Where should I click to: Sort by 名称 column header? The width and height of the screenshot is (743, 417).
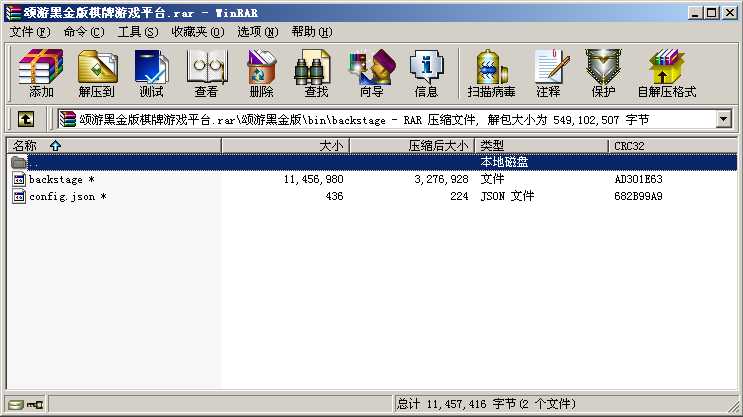pyautogui.click(x=114, y=146)
